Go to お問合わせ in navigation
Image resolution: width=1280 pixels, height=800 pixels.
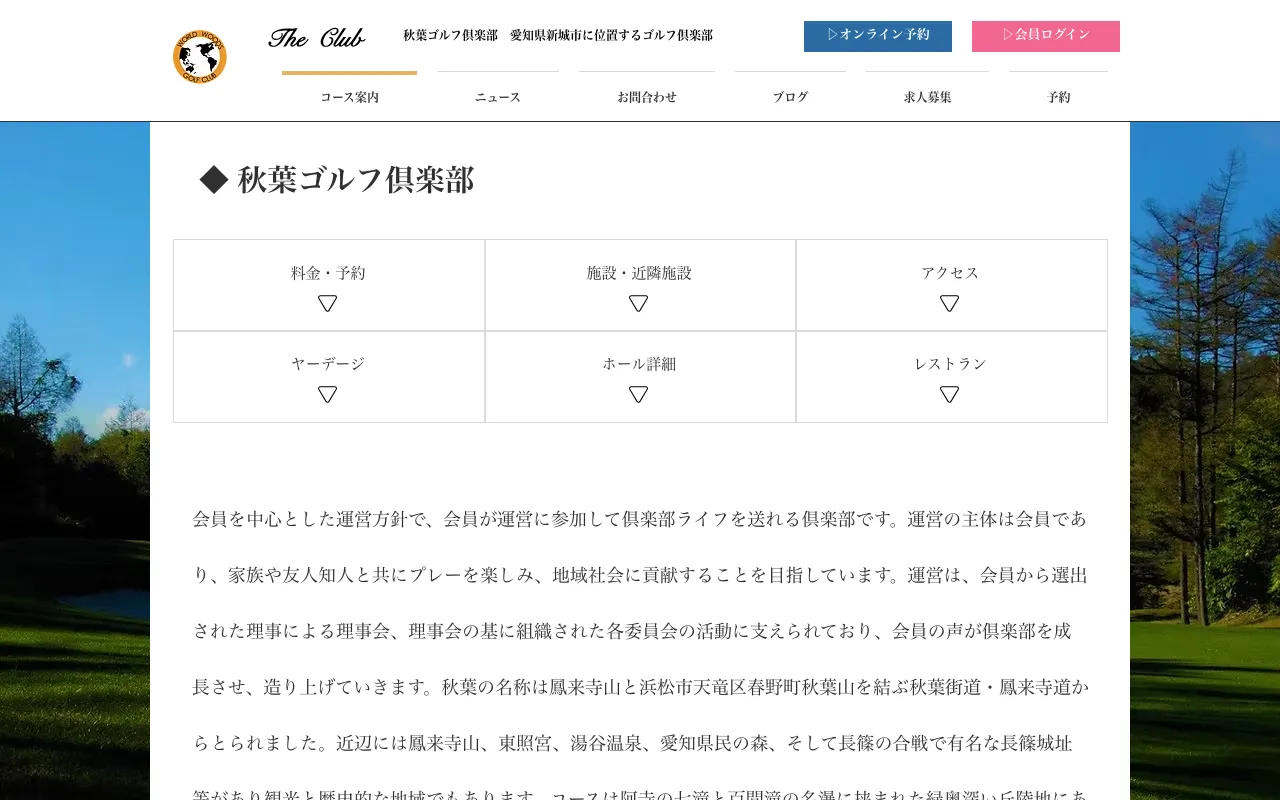pyautogui.click(x=647, y=97)
